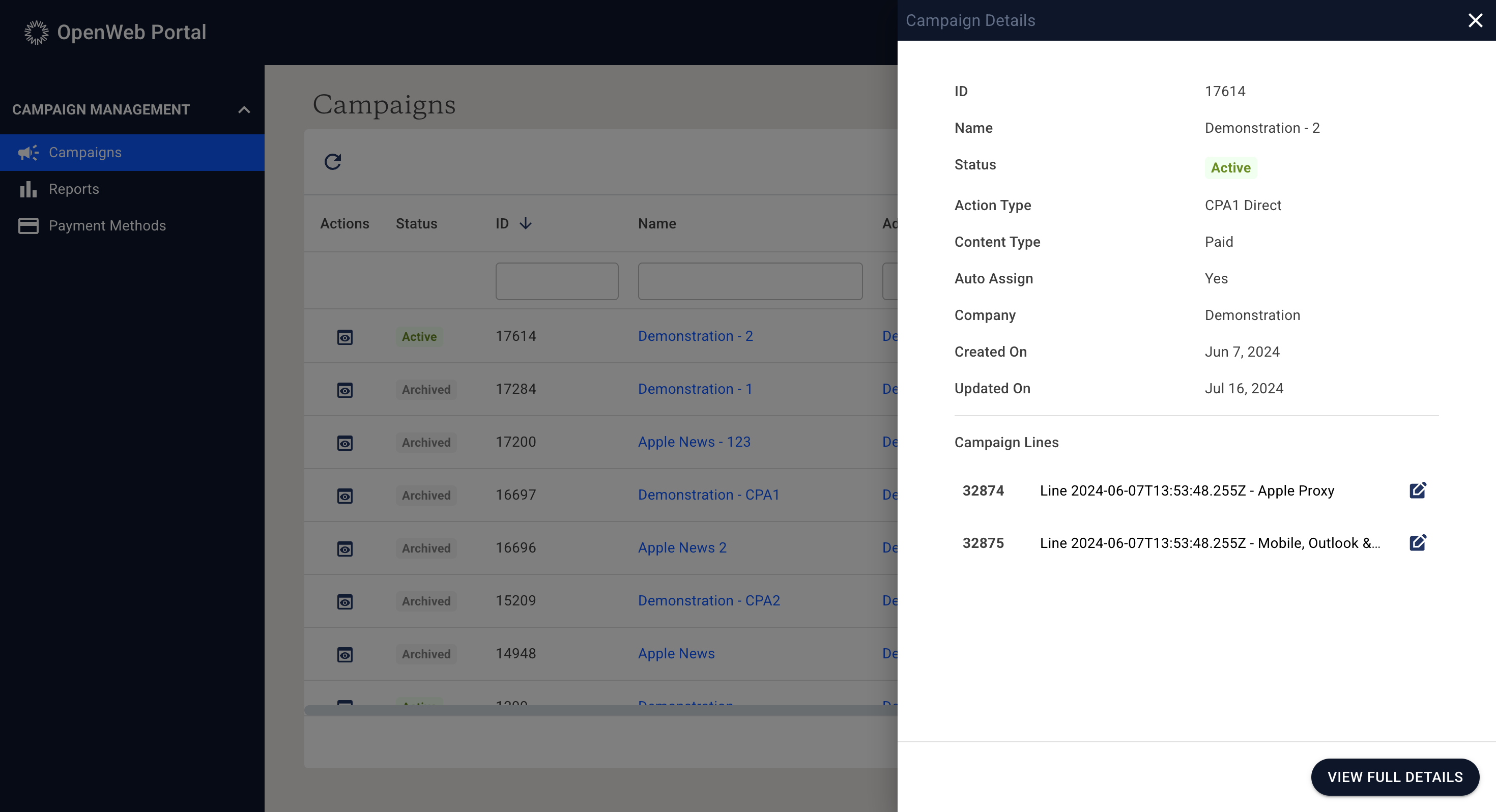Click eye icon for Demonstration - CPA1 row
The image size is (1496, 812).
tap(344, 496)
